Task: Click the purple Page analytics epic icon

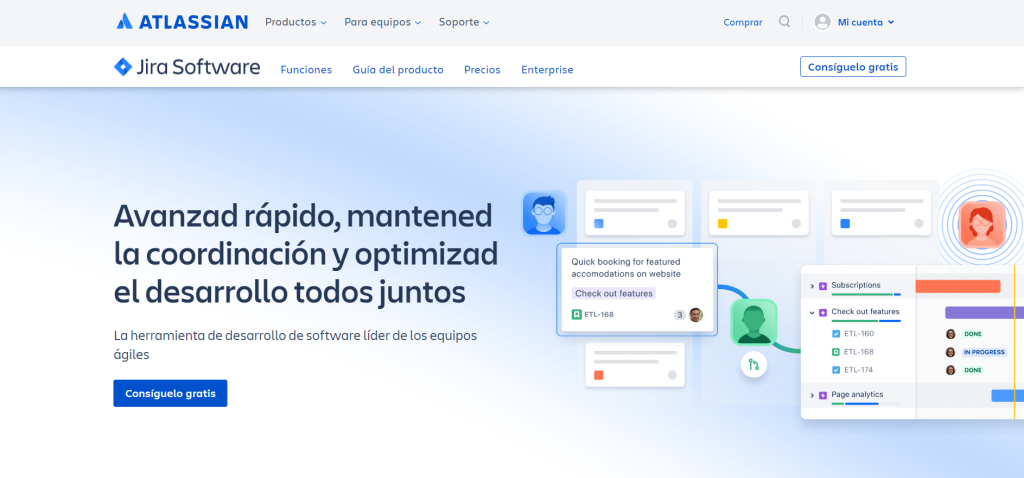Action: 823,395
